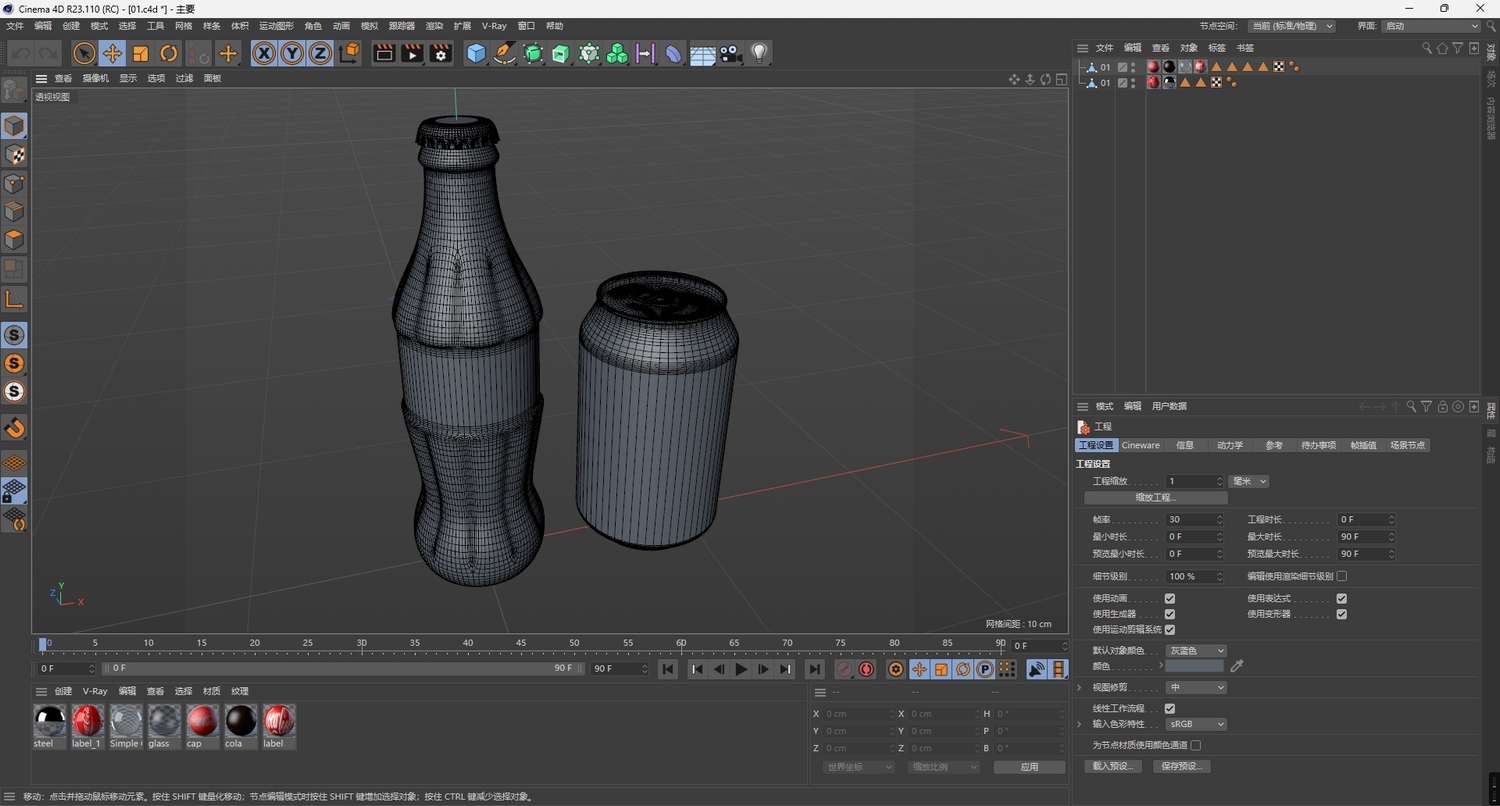Screen dimensions: 1500x806
Task: Open the 默认对象颜色 dropdown showing 灰蓝色
Action: click(1196, 651)
